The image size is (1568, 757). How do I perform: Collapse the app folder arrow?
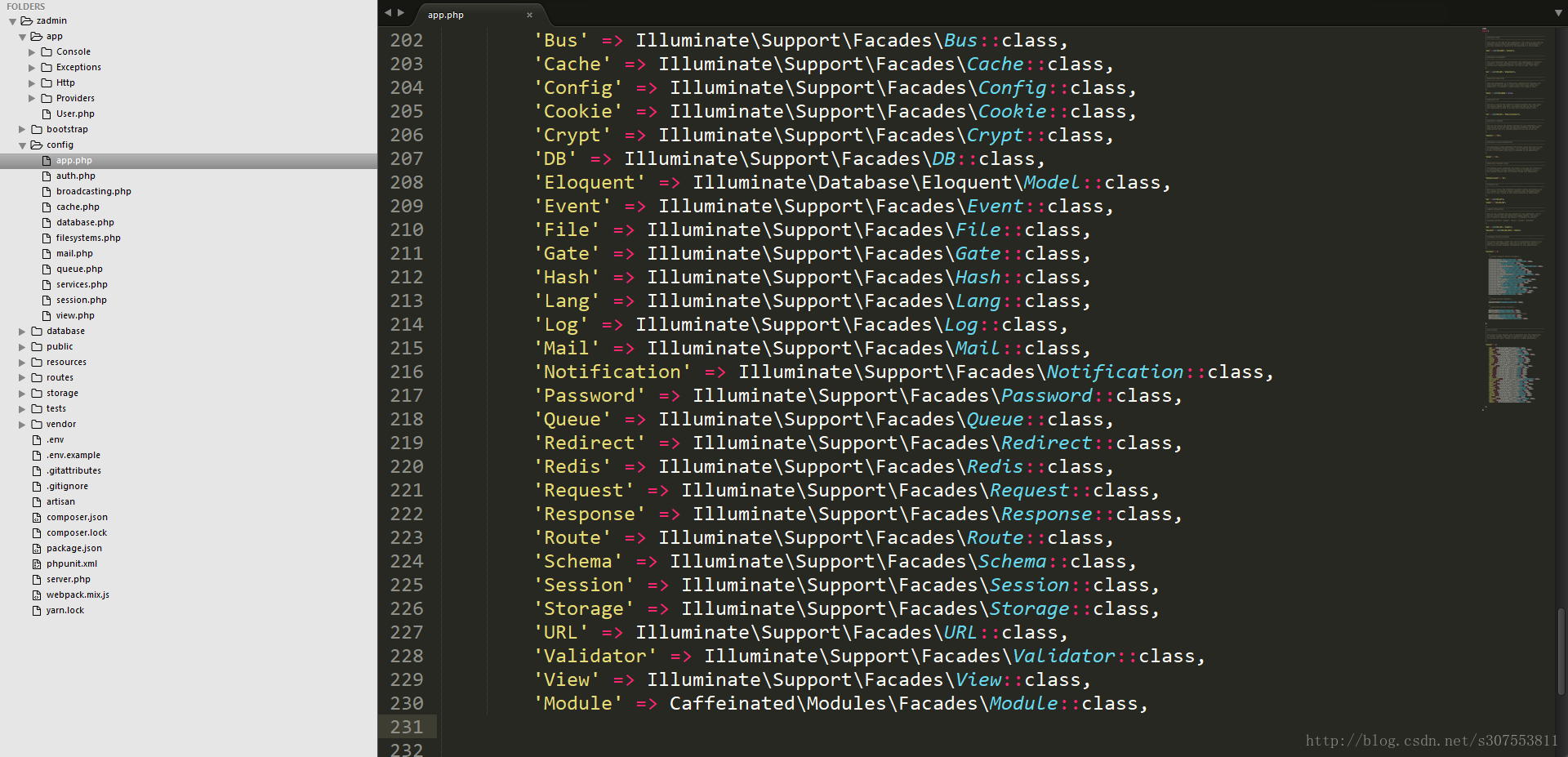coord(22,37)
